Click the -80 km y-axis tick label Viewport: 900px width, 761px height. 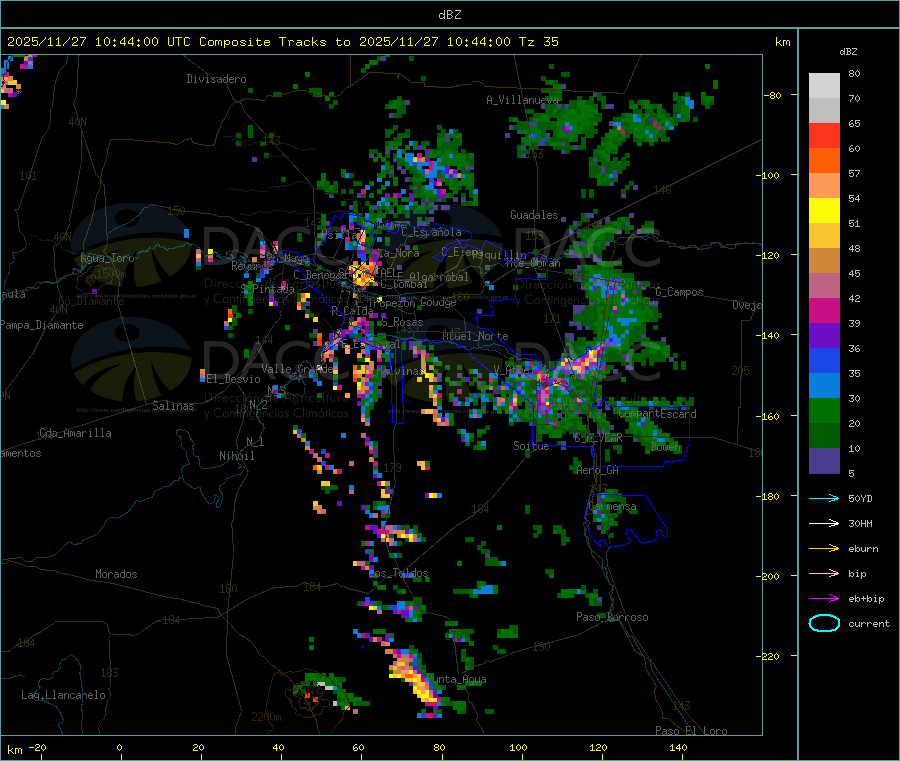click(773, 95)
